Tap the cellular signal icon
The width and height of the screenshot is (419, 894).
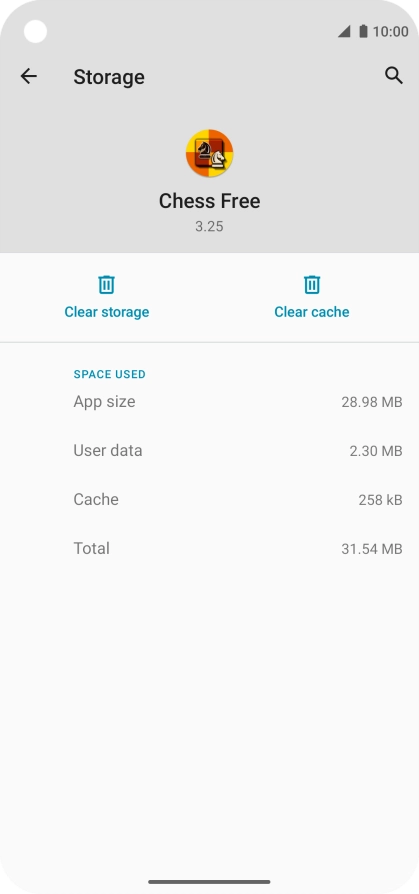coord(344,31)
